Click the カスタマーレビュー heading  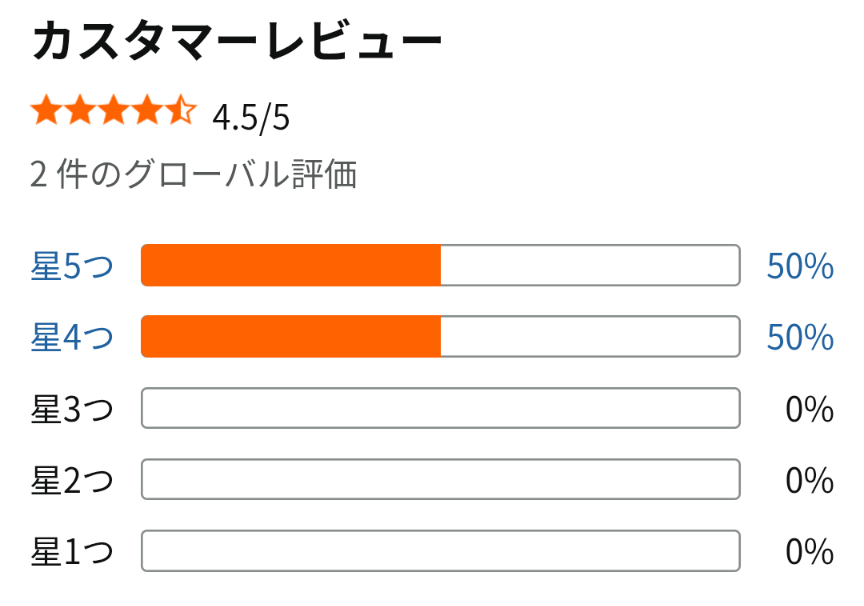pyautogui.click(x=237, y=44)
